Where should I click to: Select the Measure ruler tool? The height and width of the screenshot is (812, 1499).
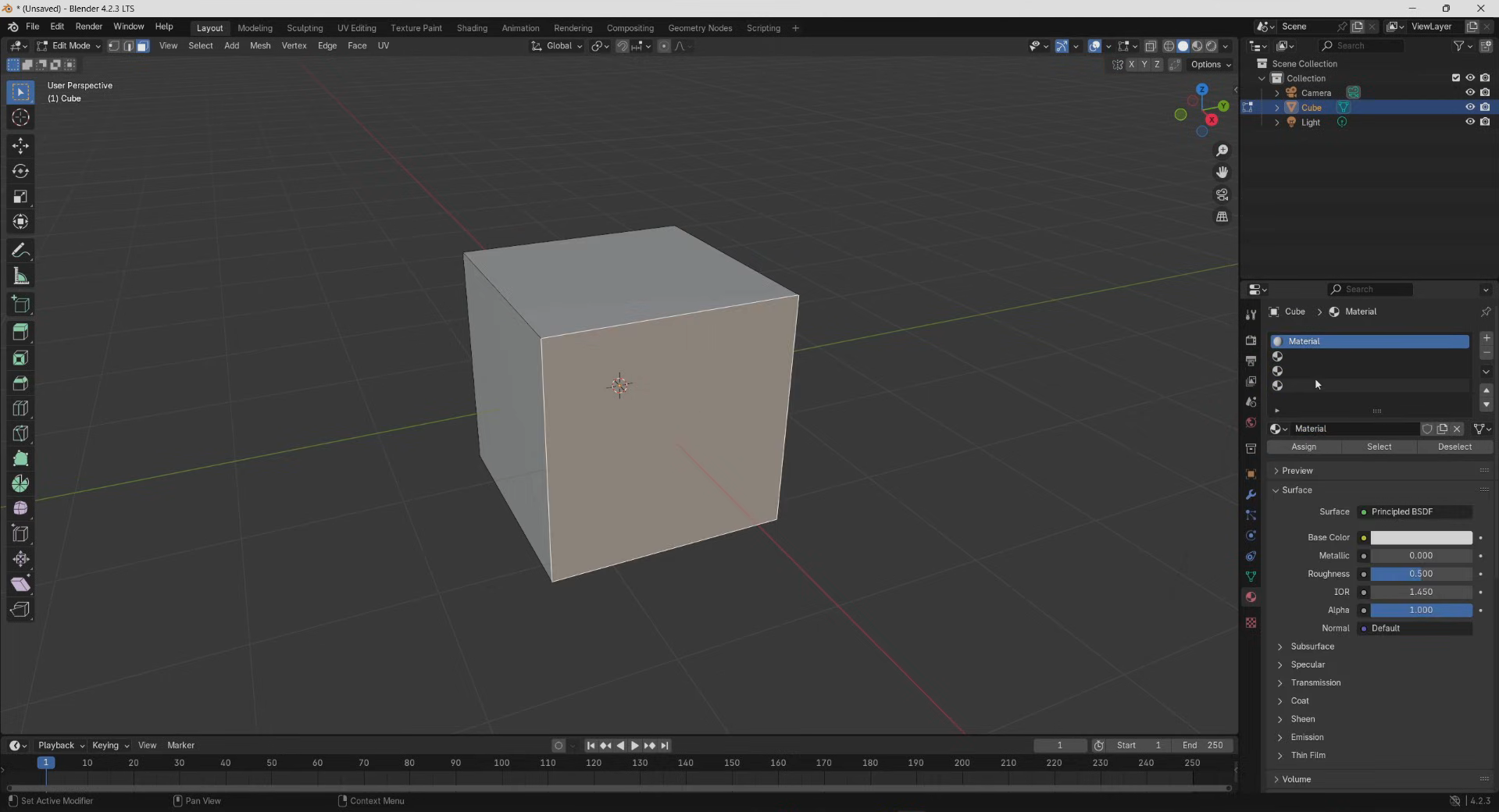click(20, 276)
